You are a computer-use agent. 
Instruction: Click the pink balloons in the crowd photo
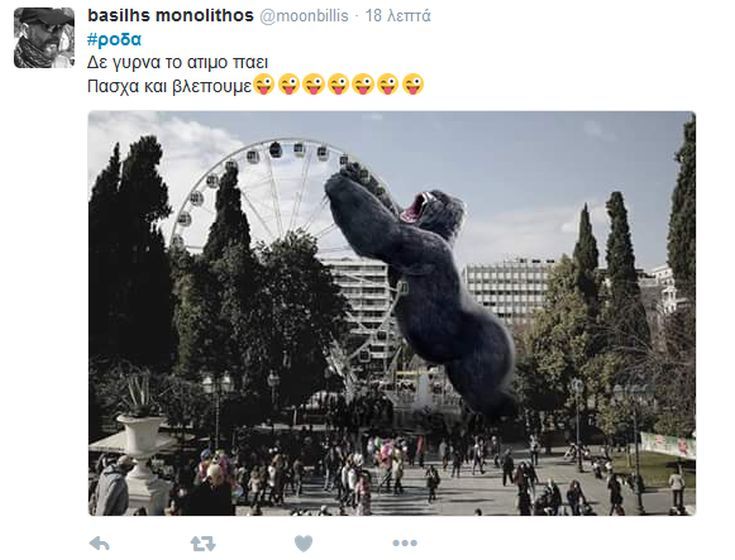(387, 452)
